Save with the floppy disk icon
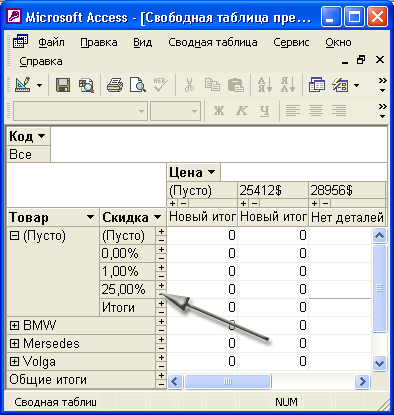The width and height of the screenshot is (394, 415). click(62, 85)
